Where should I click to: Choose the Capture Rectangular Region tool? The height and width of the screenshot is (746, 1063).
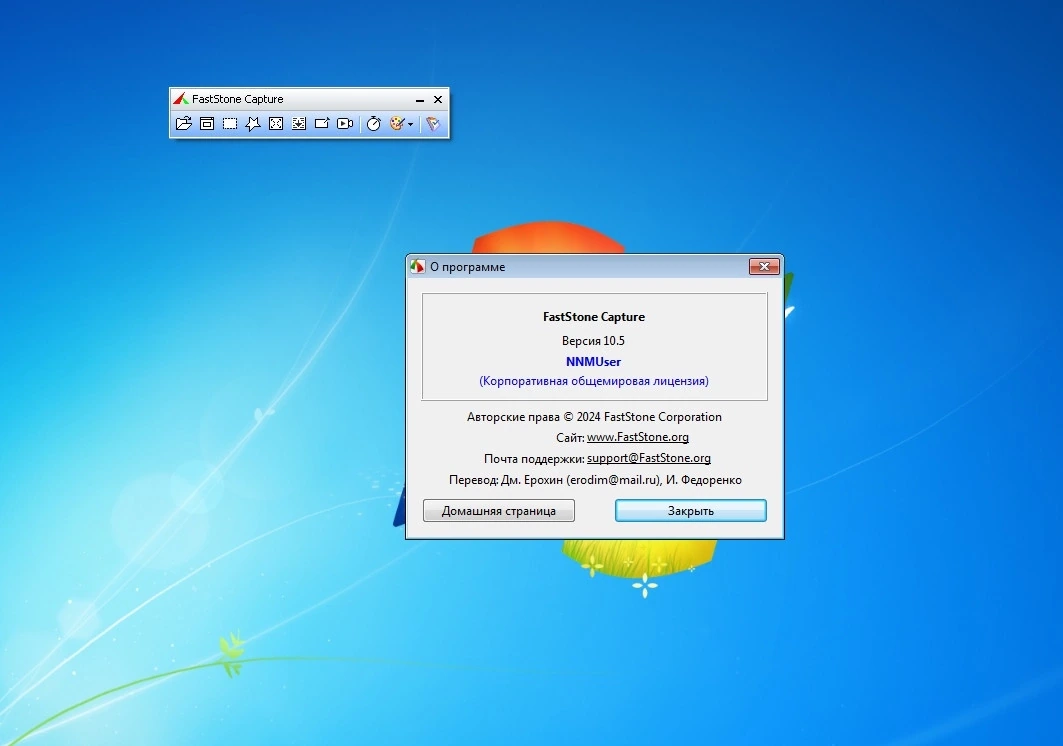(x=230, y=123)
